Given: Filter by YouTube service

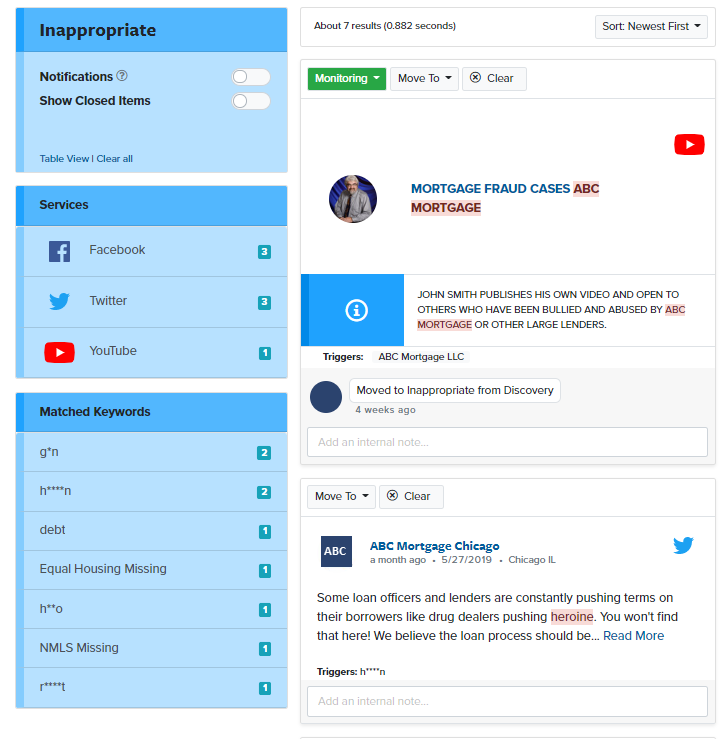Looking at the screenshot, I should pyautogui.click(x=156, y=353).
